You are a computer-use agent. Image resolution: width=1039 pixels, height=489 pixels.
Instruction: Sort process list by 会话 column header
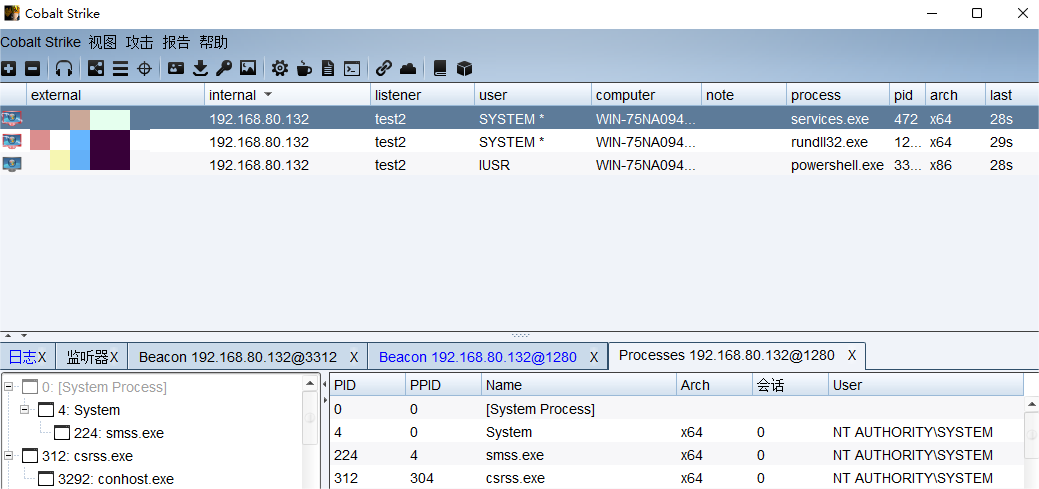click(790, 385)
